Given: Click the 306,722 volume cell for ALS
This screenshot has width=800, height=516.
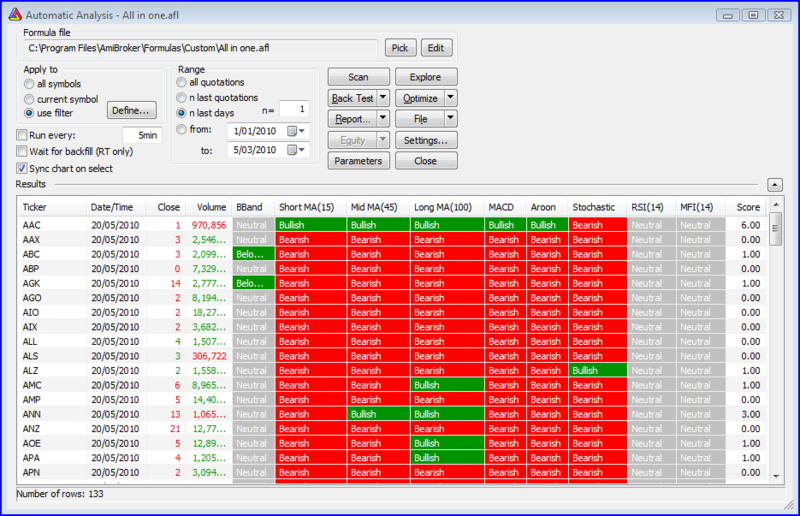Looking at the screenshot, I should click(209, 356).
